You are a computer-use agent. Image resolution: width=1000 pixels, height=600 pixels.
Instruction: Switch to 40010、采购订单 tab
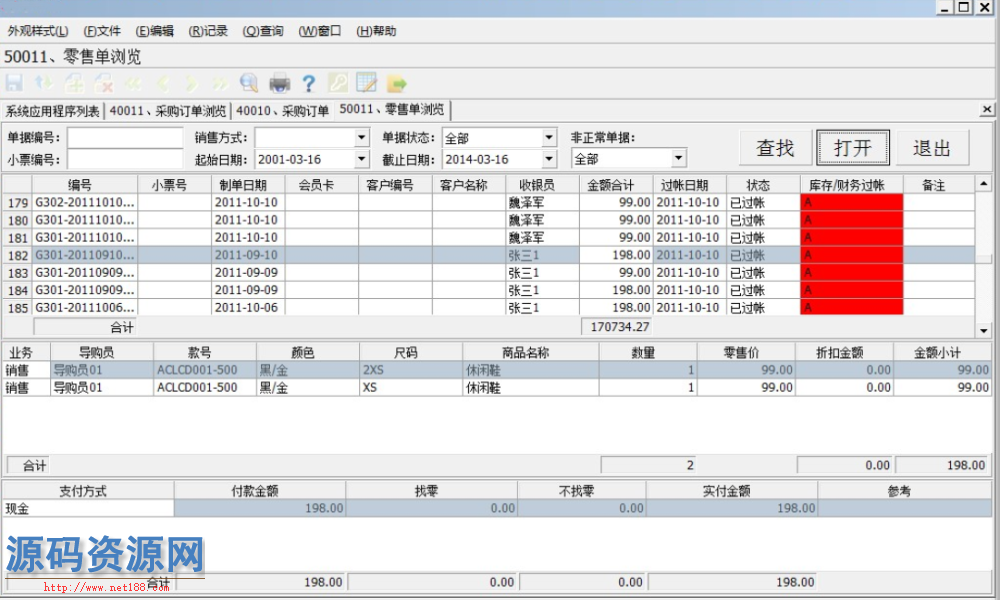[283, 111]
